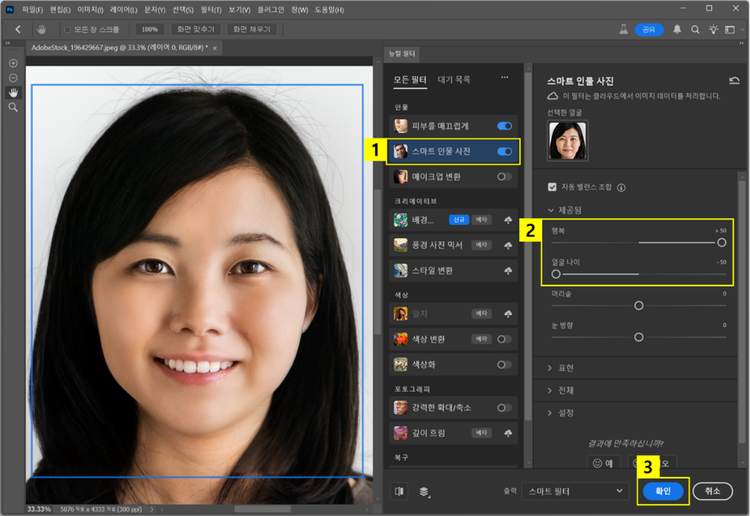Select the Zoom magnifier tool
Screen dimensions: 750x516
click(x=14, y=107)
